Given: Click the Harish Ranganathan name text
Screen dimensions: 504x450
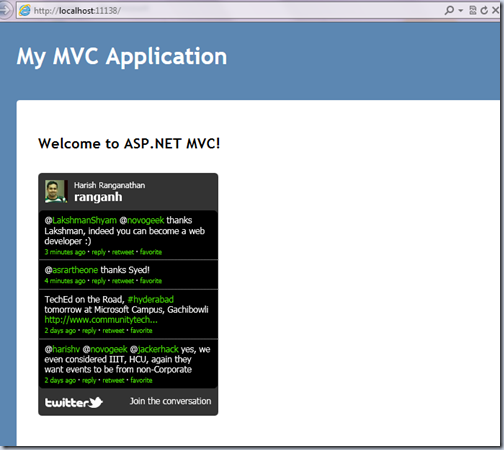Looking at the screenshot, I should (109, 185).
